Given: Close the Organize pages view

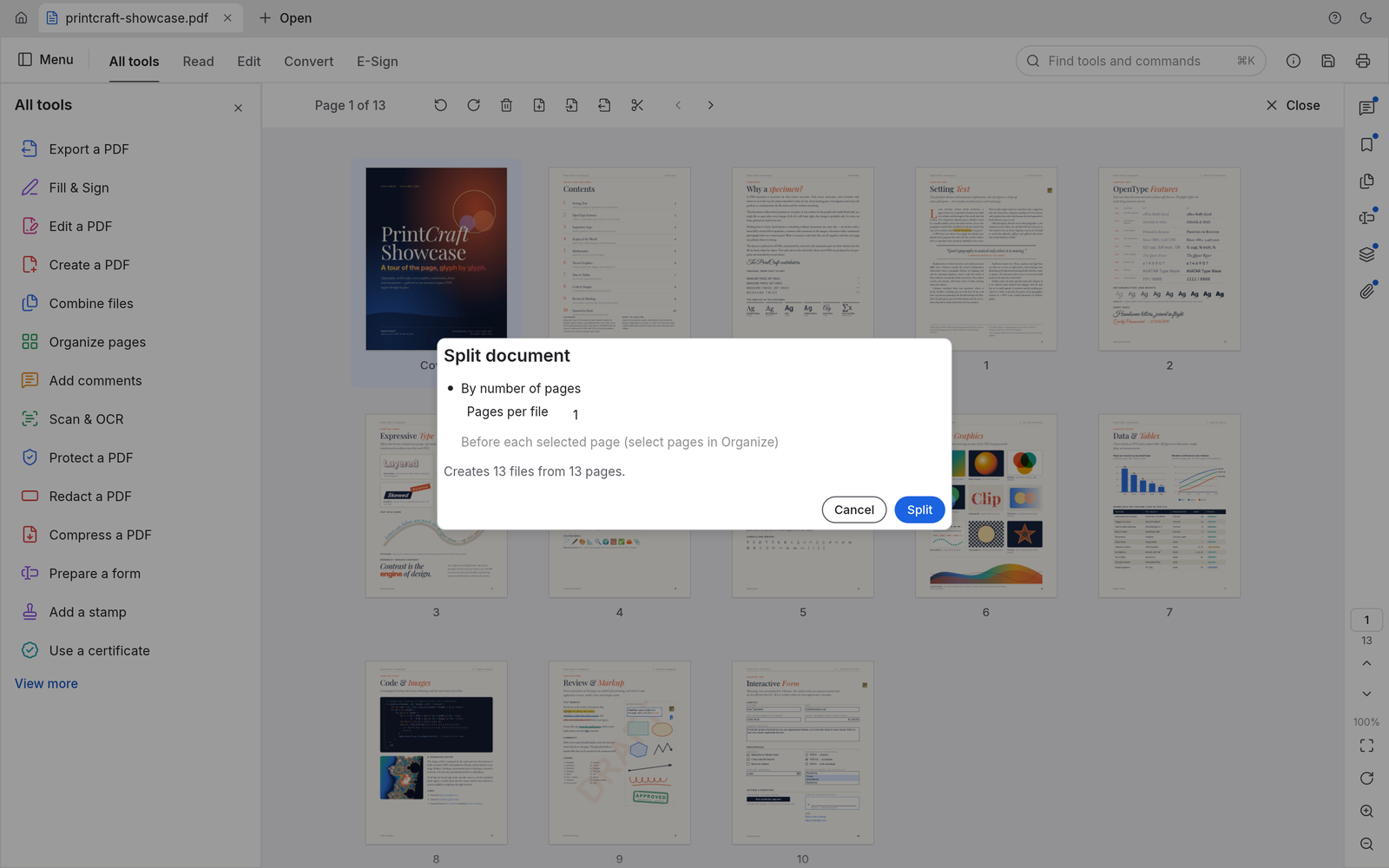Looking at the screenshot, I should 1293,105.
